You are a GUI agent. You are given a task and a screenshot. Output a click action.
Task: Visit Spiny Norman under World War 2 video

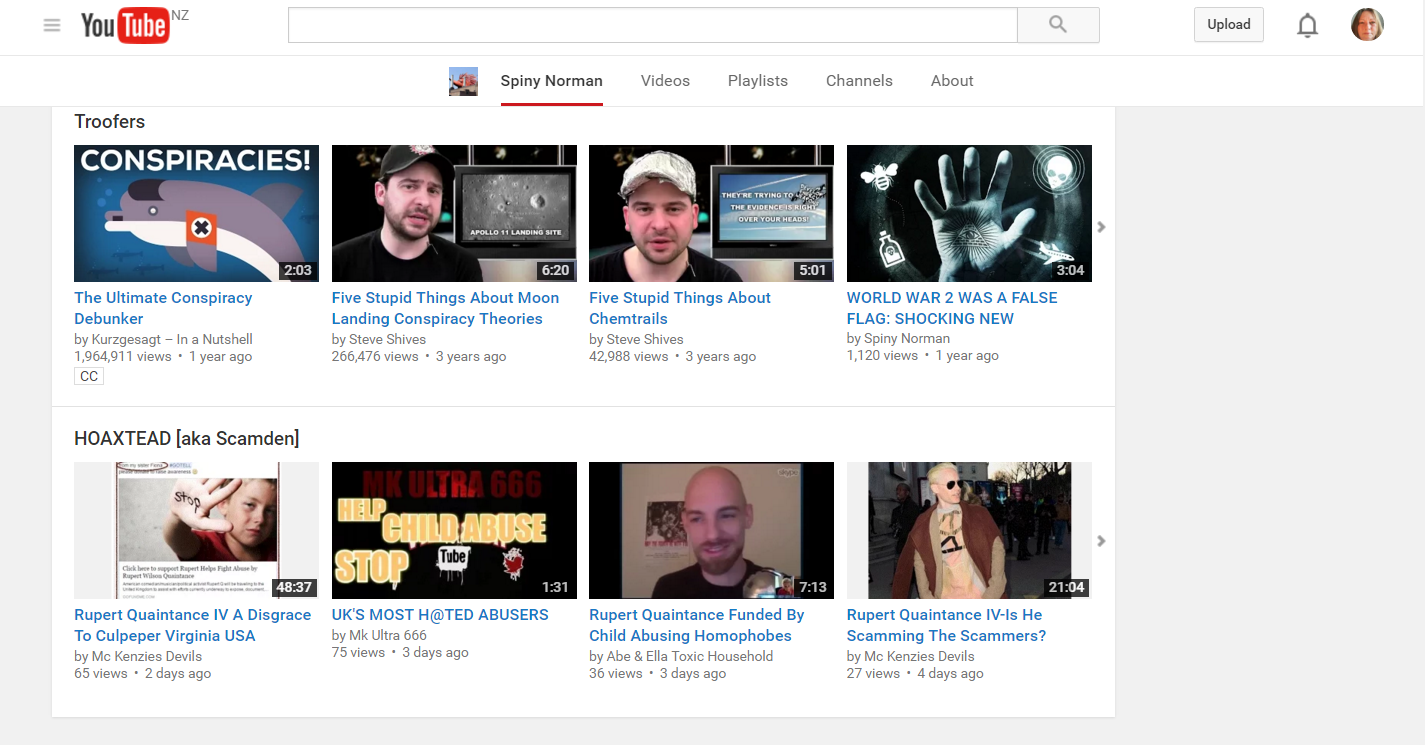(907, 338)
